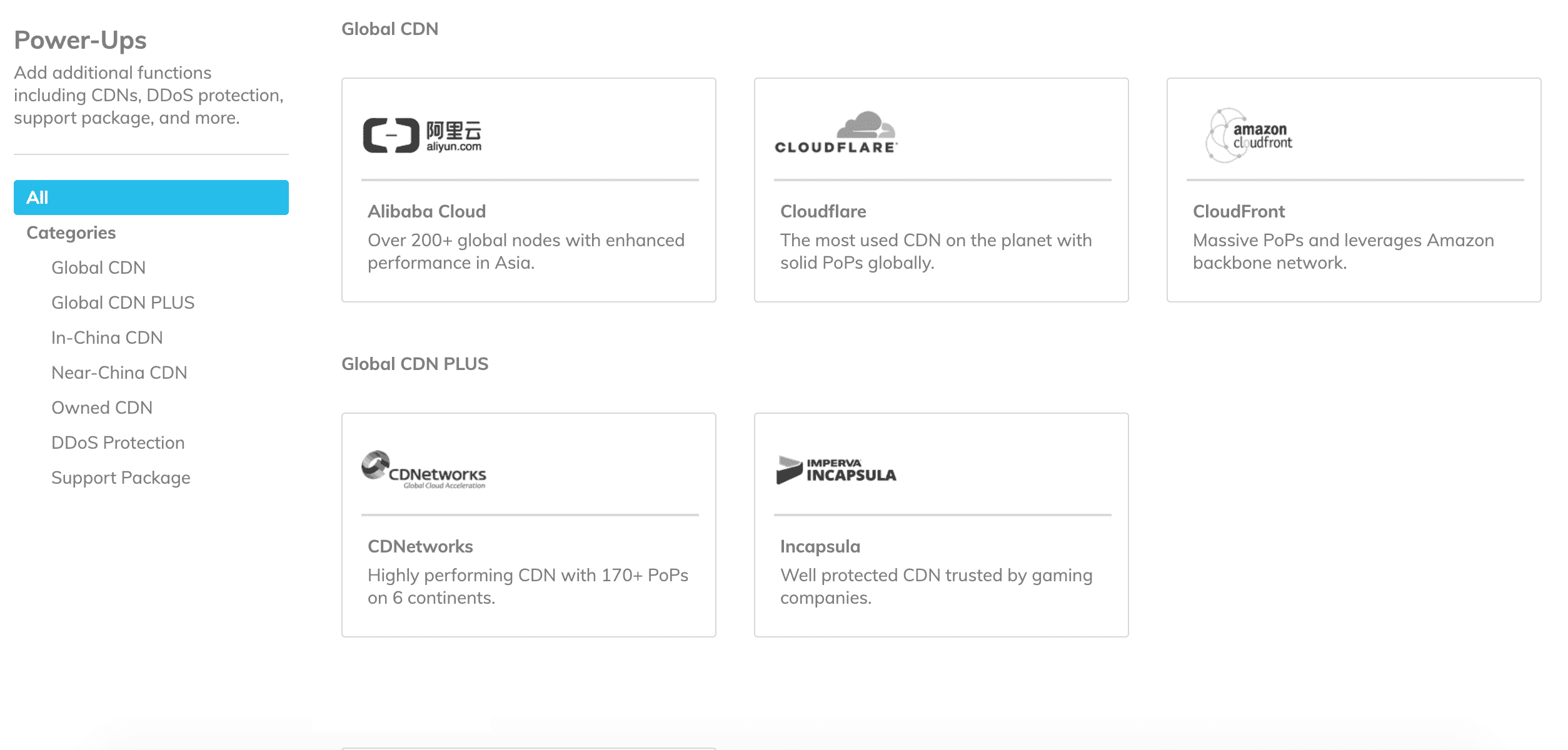Open the Cloudflare card title

tap(823, 211)
